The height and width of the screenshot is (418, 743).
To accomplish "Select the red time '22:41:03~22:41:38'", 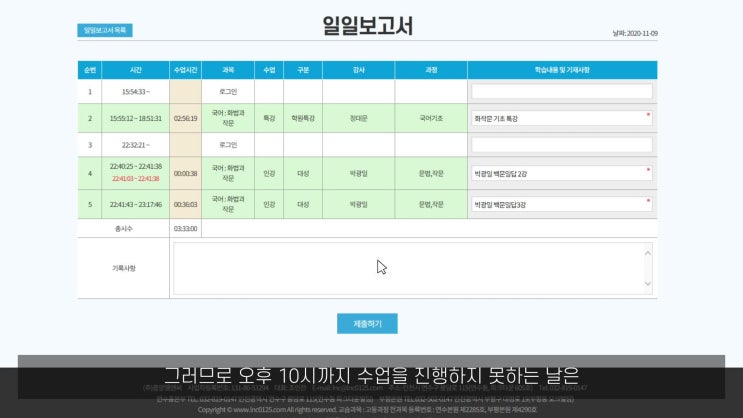I will (x=136, y=179).
